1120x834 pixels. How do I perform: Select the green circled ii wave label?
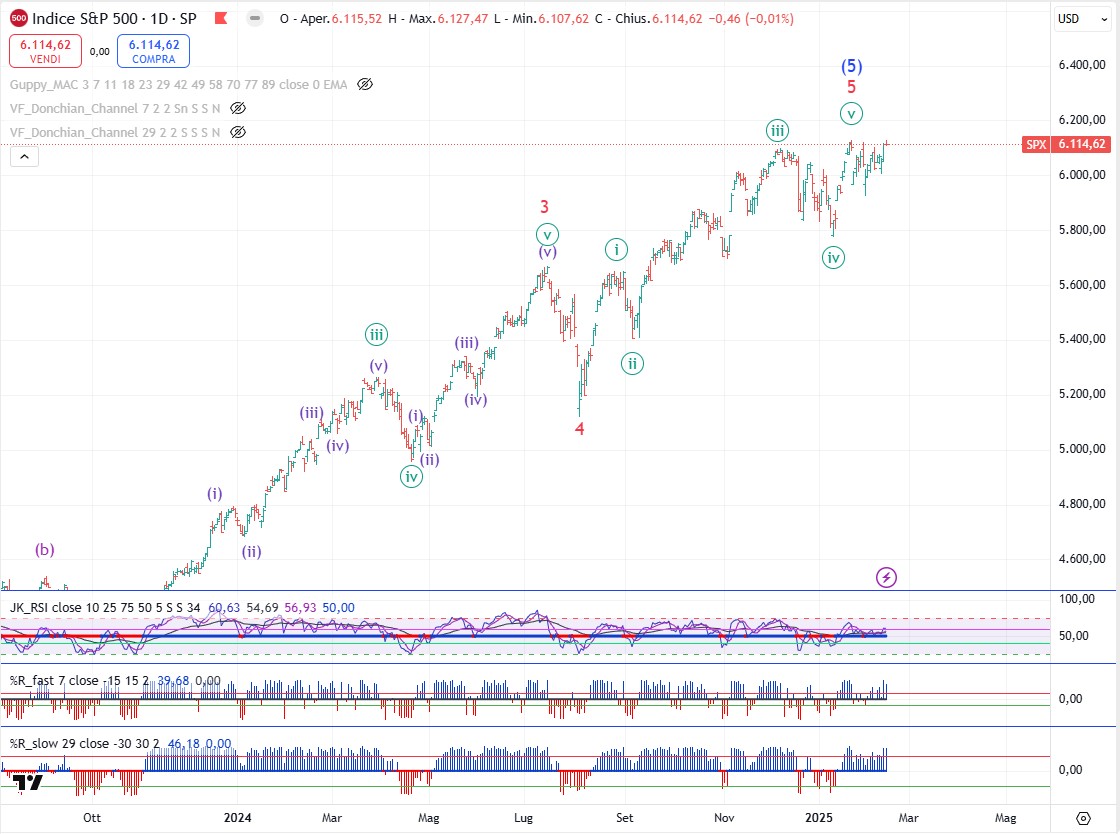point(632,363)
